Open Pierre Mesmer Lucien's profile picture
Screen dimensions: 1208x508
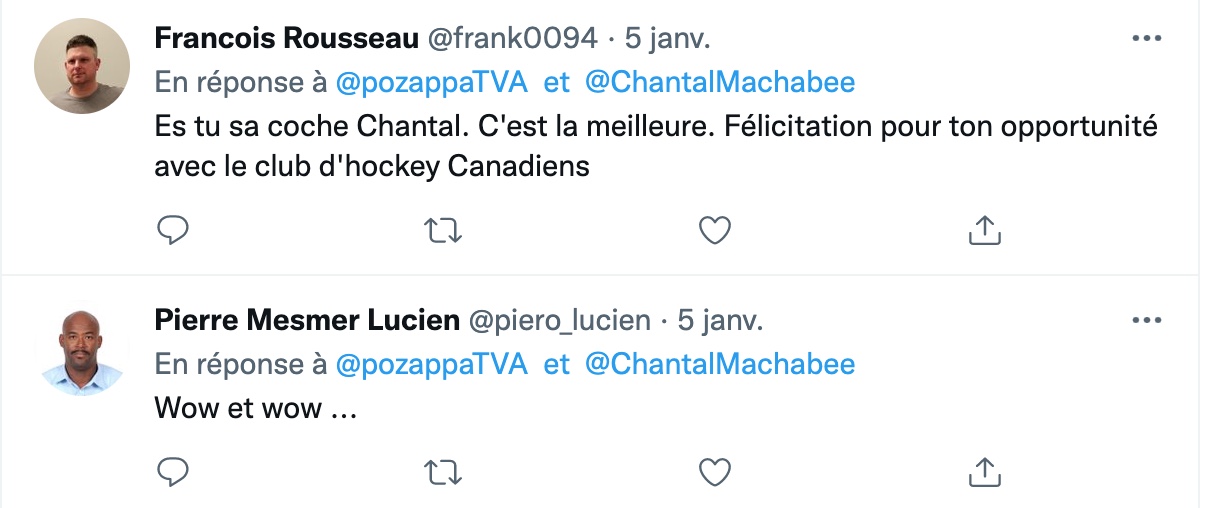[82, 348]
